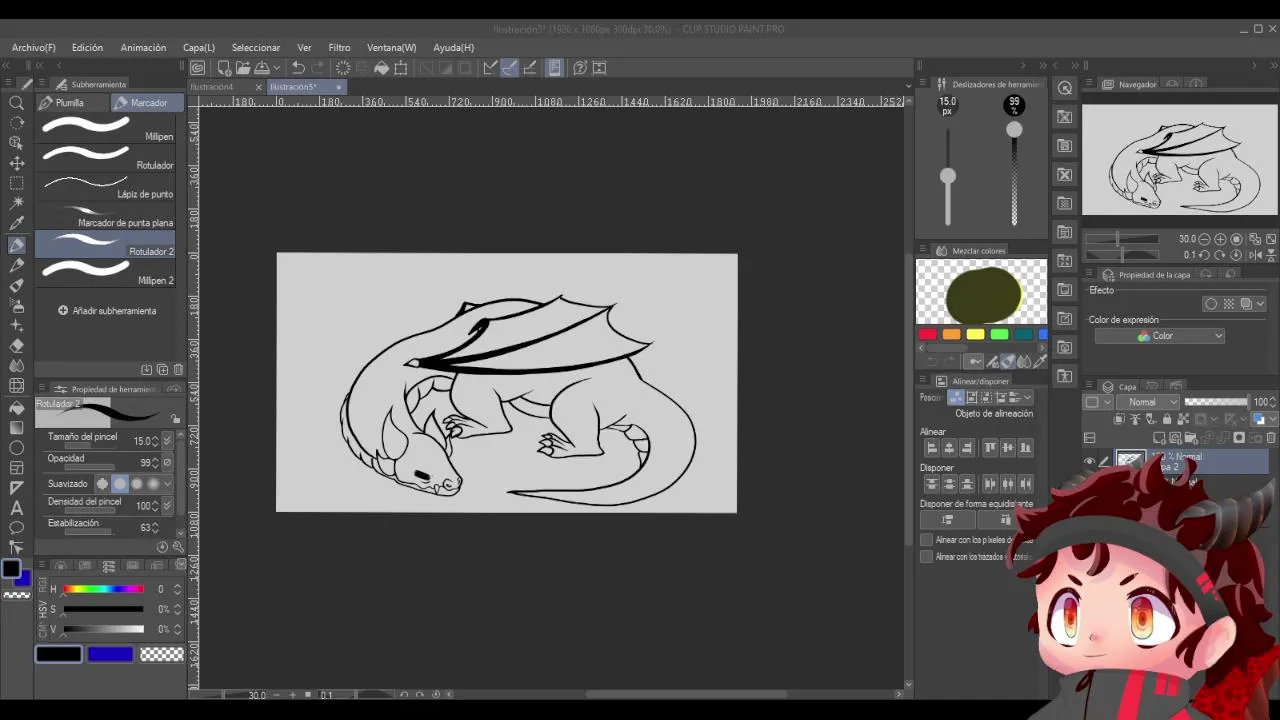
Task: Open the Posición dropdown in Alinear/disponer
Action: [1028, 397]
